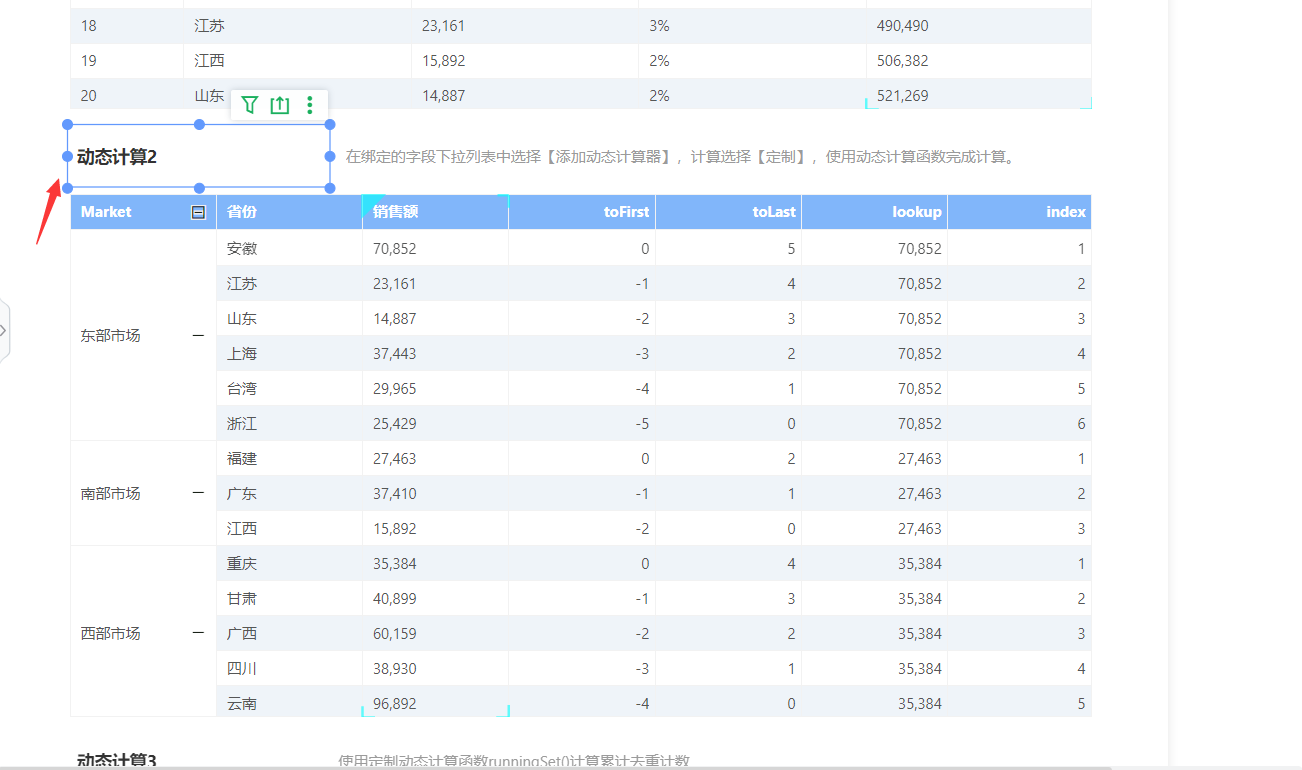Click the instruction text about 添加动态计算器

(x=682, y=157)
